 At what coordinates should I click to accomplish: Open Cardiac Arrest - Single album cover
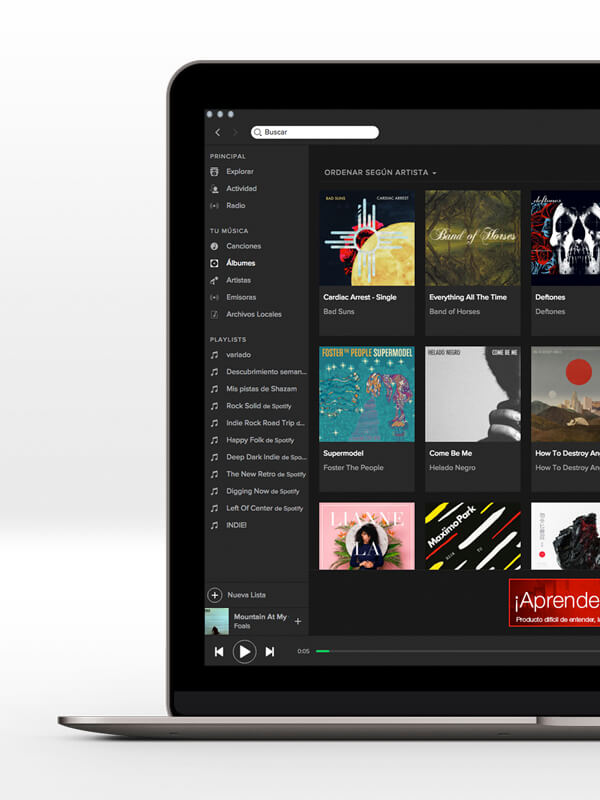pos(367,238)
